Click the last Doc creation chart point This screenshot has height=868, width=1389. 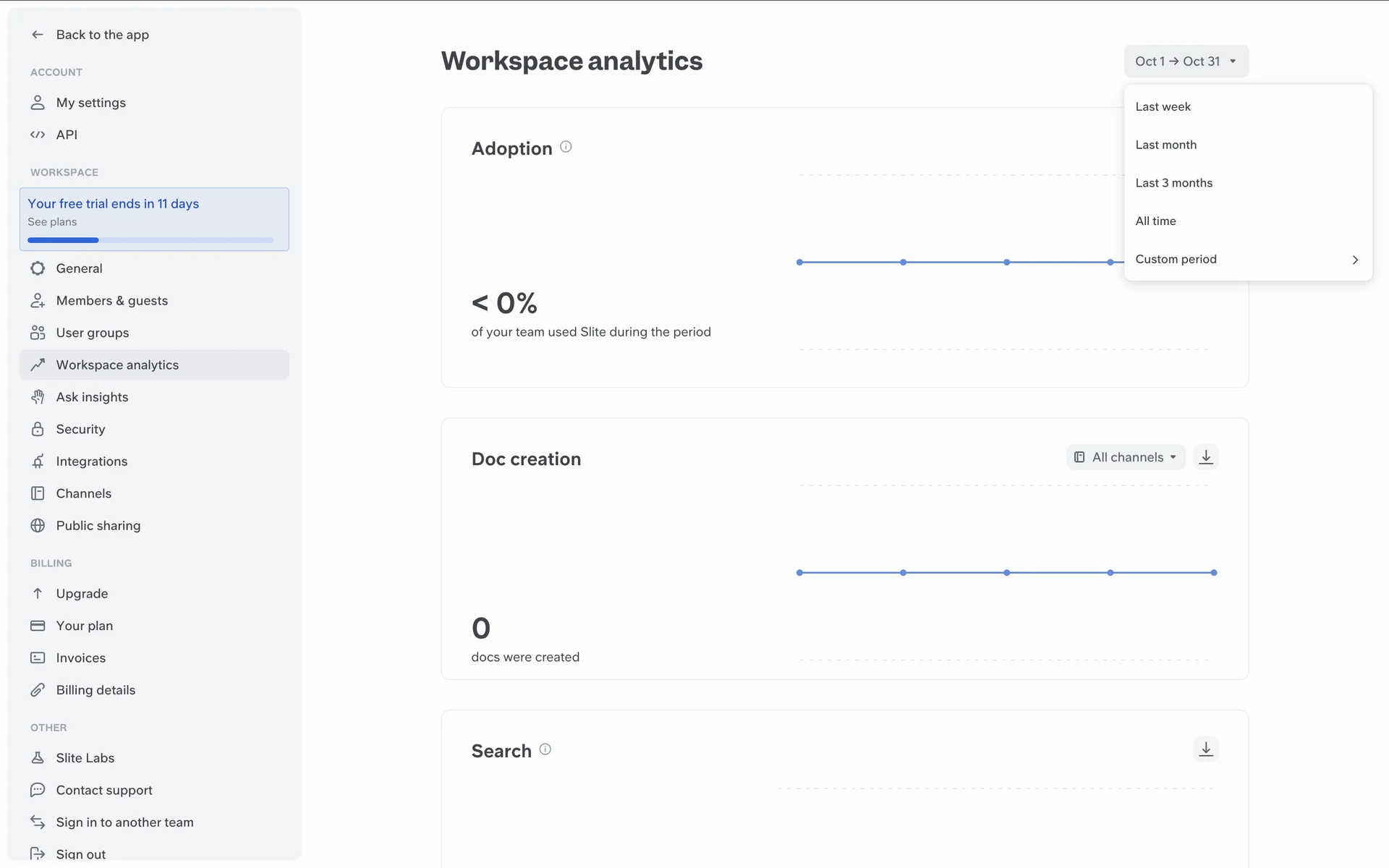[1213, 573]
